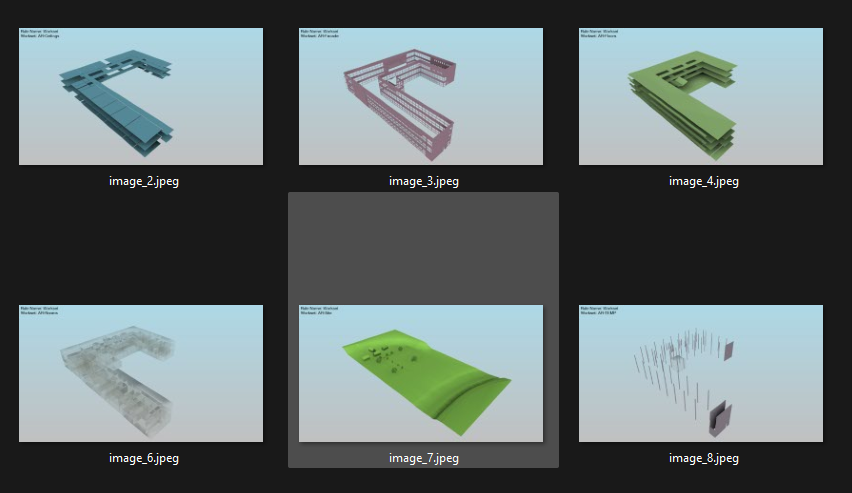Select the image_6.jpeg transparent rooms thumbnail

[x=141, y=373]
